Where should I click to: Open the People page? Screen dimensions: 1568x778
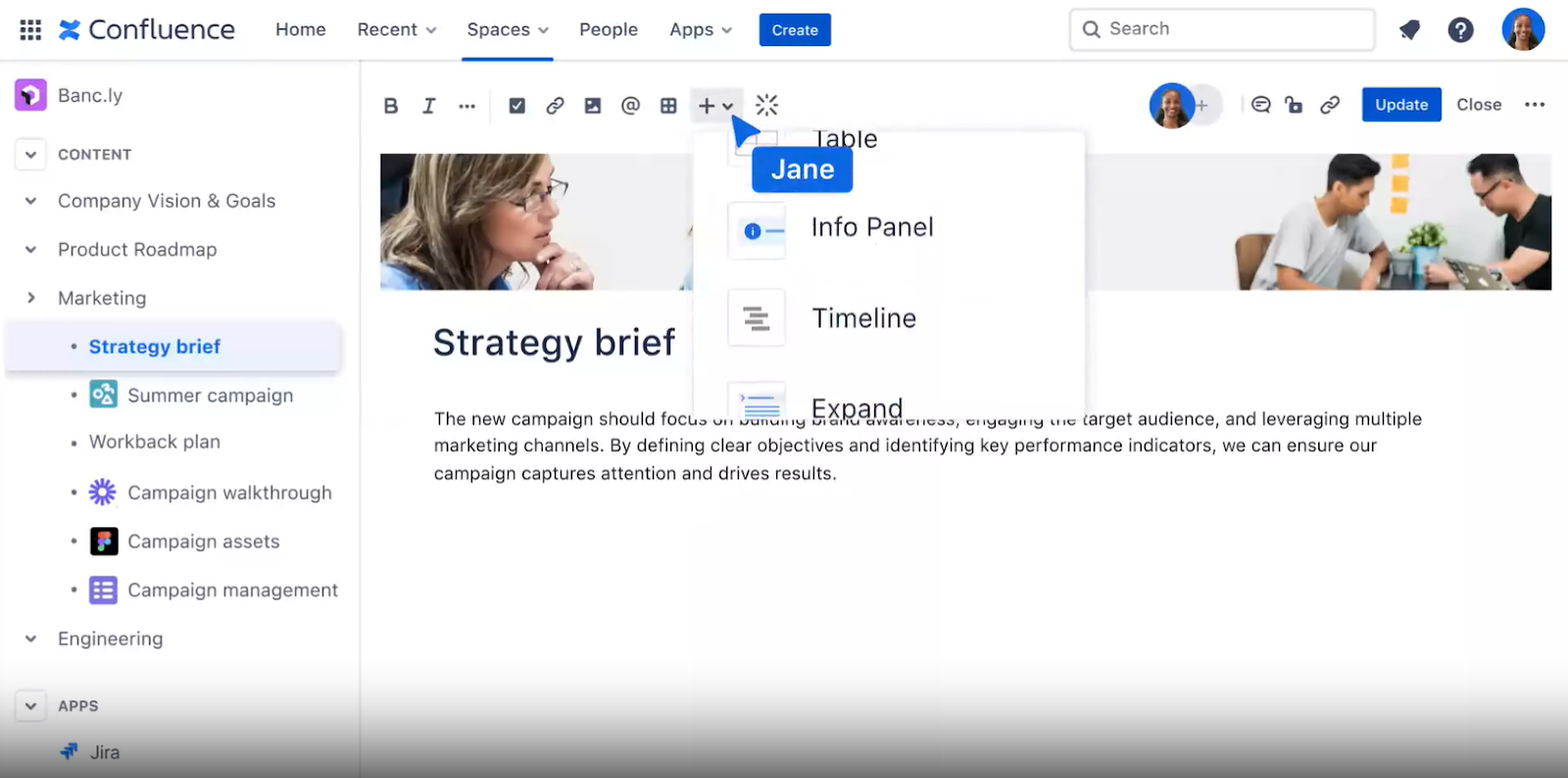[x=609, y=29]
